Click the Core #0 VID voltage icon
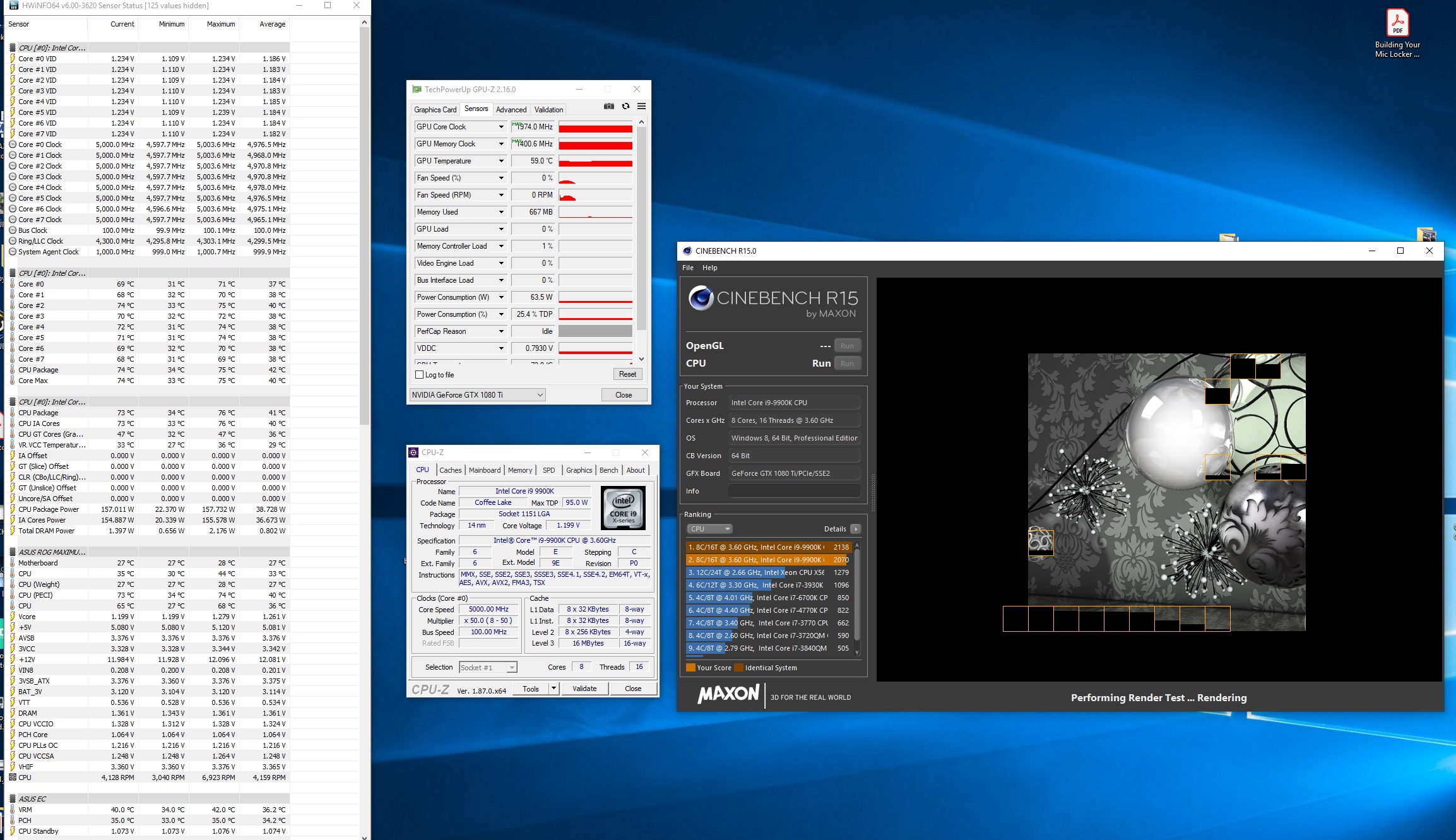This screenshot has width=1456, height=840. (13, 59)
